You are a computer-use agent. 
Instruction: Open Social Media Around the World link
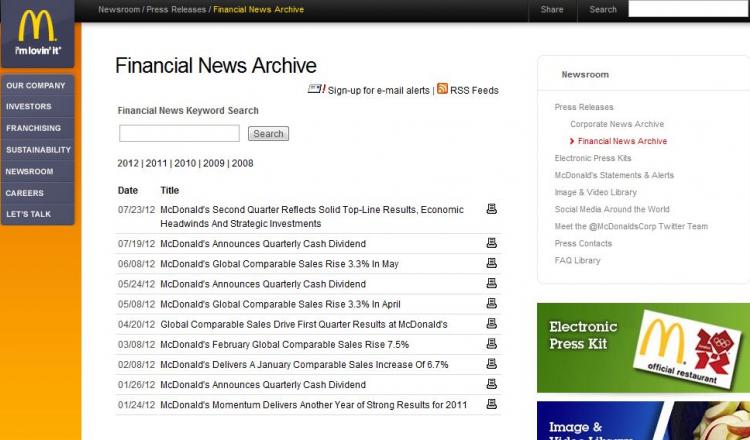coord(612,209)
